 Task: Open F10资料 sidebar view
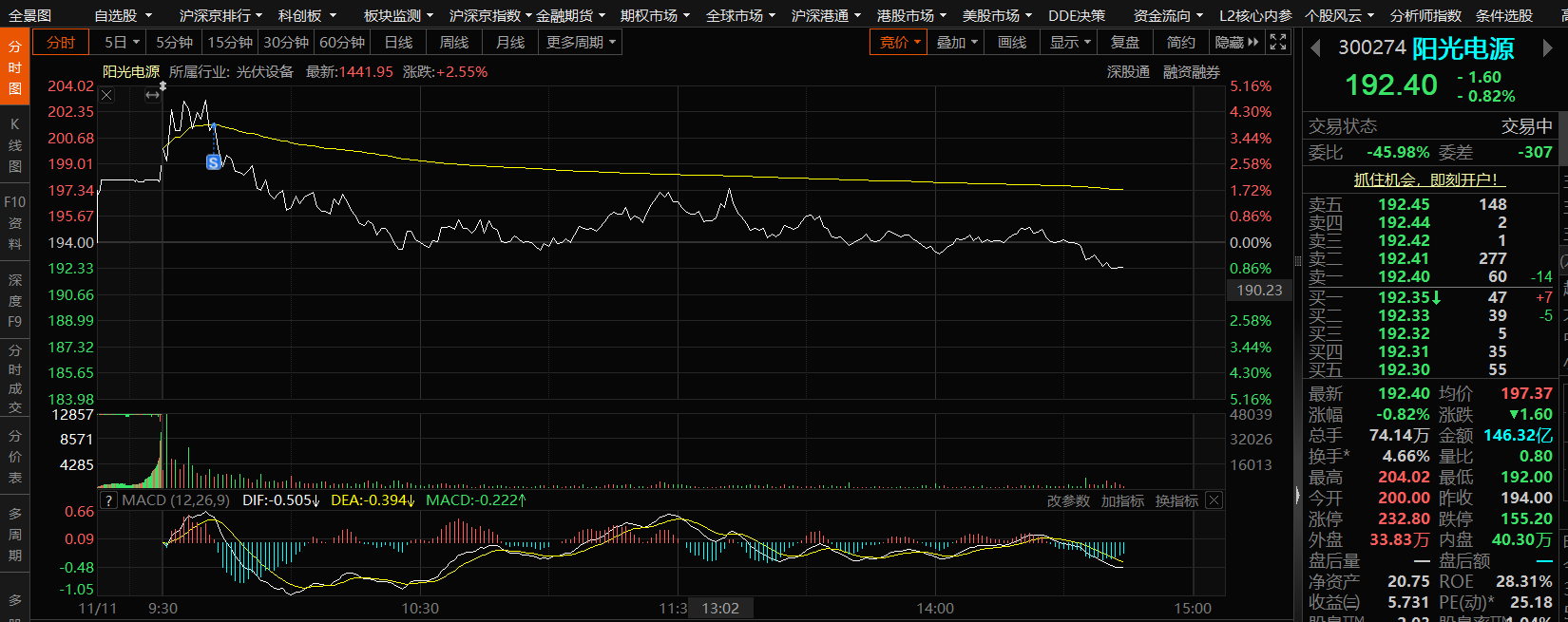(x=14, y=223)
